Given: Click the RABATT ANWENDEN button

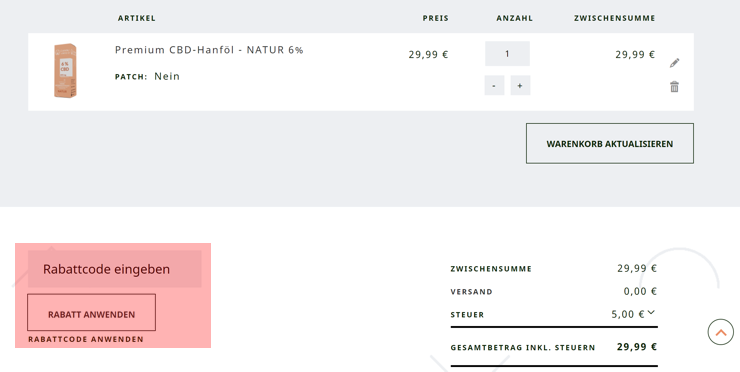Looking at the screenshot, I should click(x=92, y=313).
